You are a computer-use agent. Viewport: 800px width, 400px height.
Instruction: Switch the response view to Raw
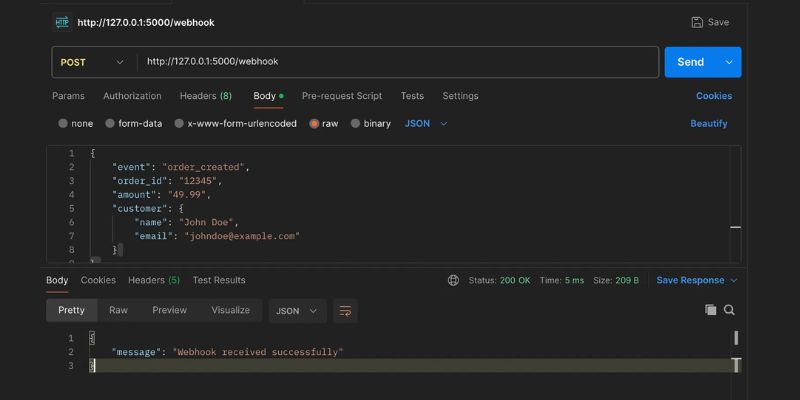click(118, 311)
